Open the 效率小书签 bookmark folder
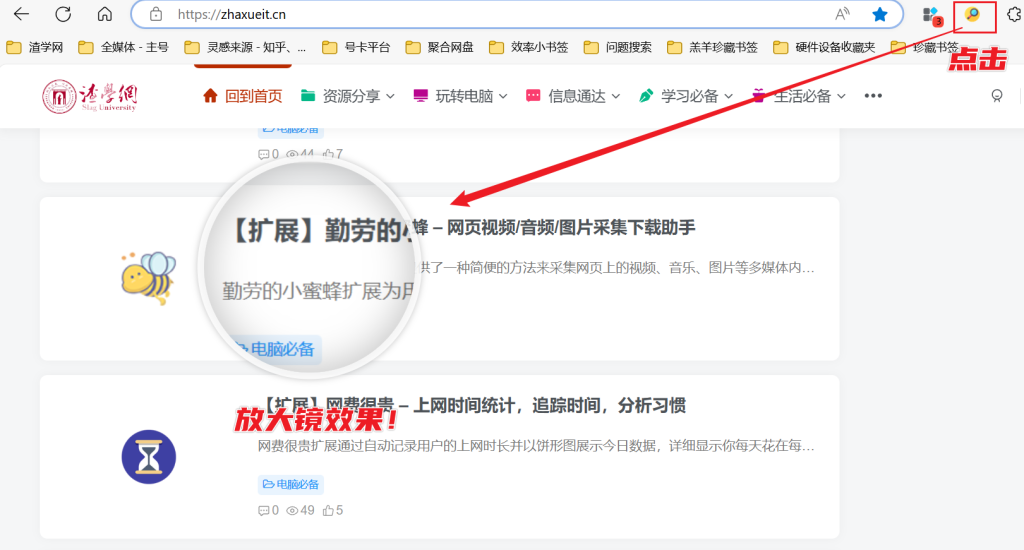1024x550 pixels. 528,47
